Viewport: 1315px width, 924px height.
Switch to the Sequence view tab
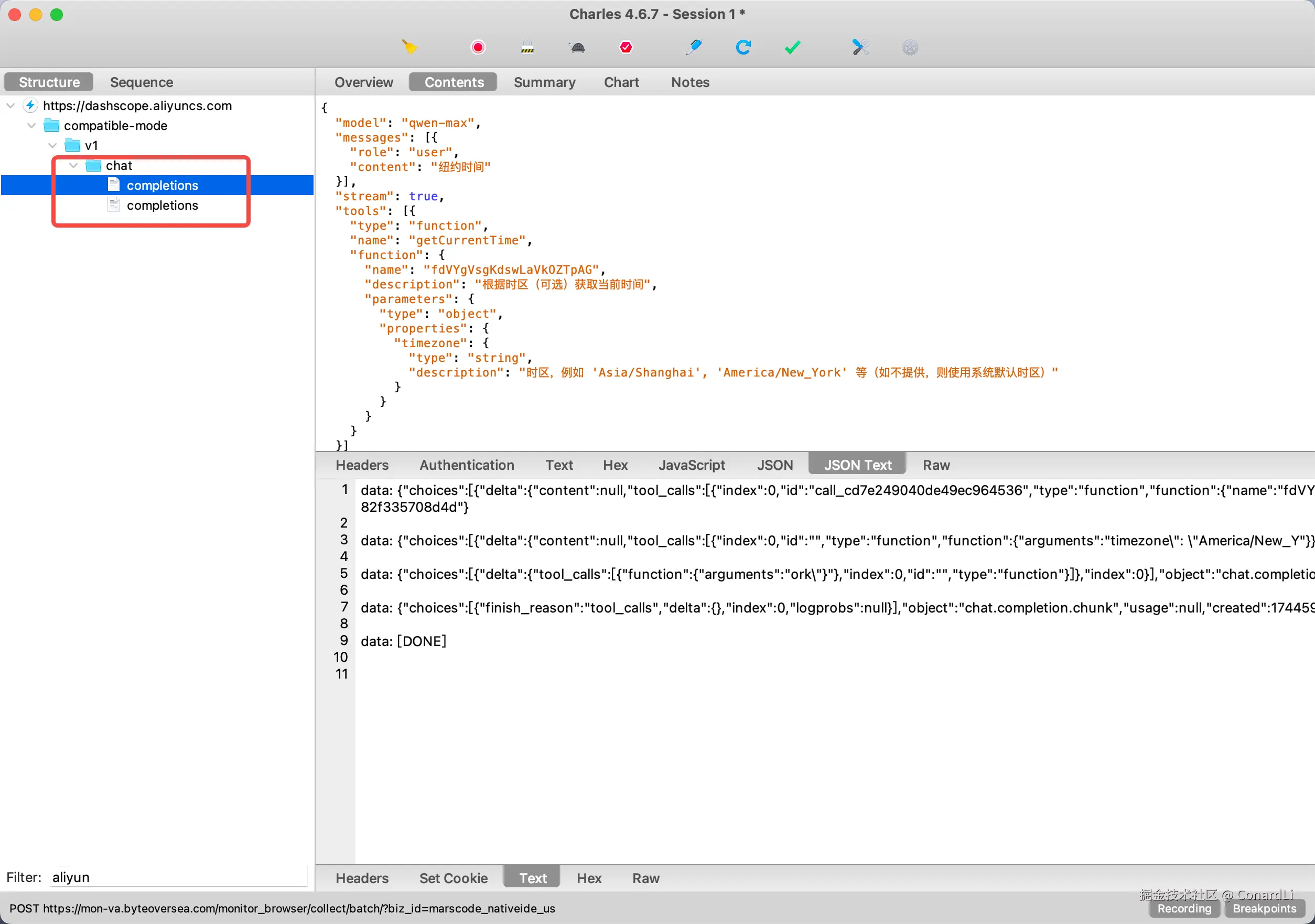[142, 82]
